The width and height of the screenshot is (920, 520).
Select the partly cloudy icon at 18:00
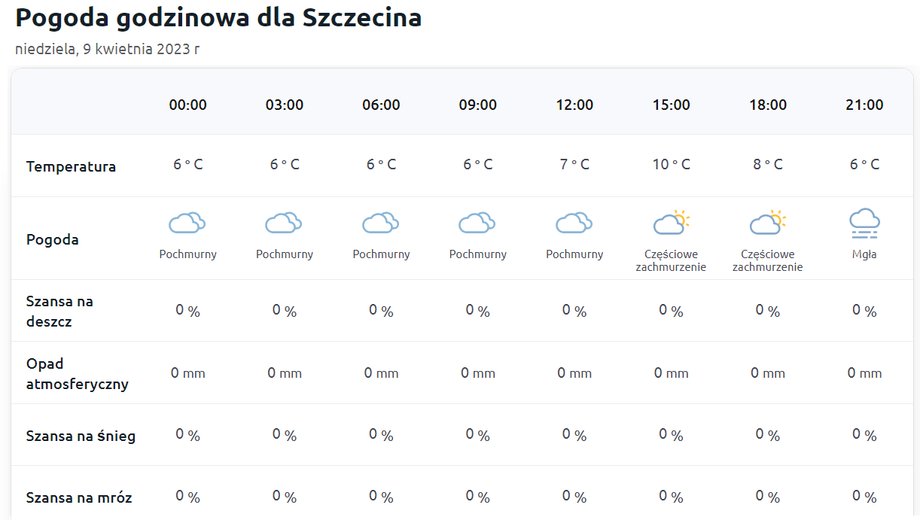click(767, 222)
